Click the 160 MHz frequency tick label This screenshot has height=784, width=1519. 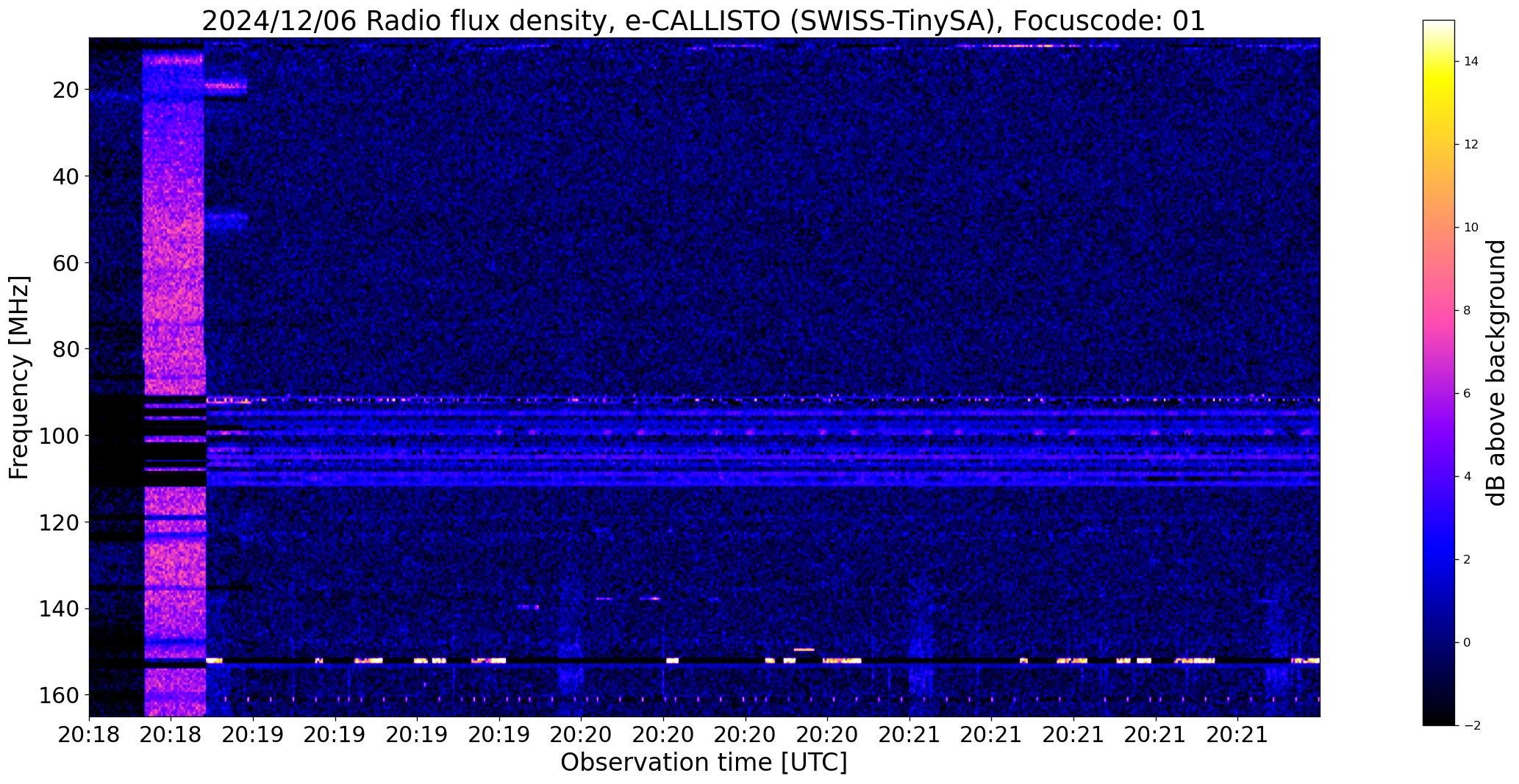point(60,695)
